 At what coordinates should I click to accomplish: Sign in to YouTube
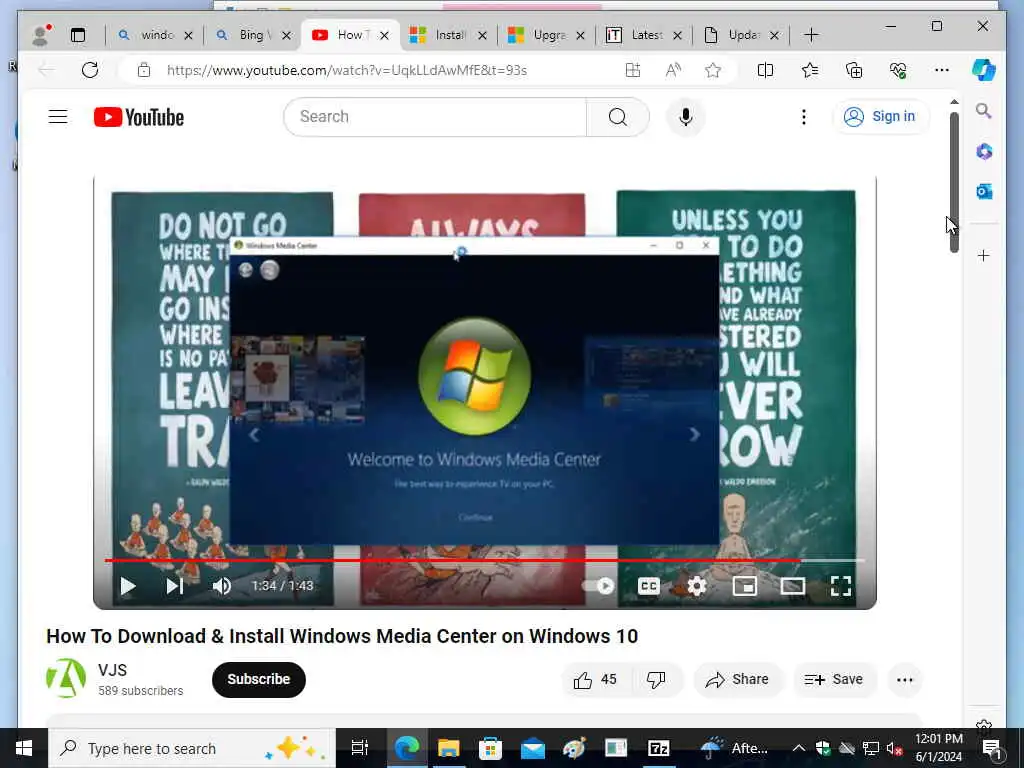point(880,116)
